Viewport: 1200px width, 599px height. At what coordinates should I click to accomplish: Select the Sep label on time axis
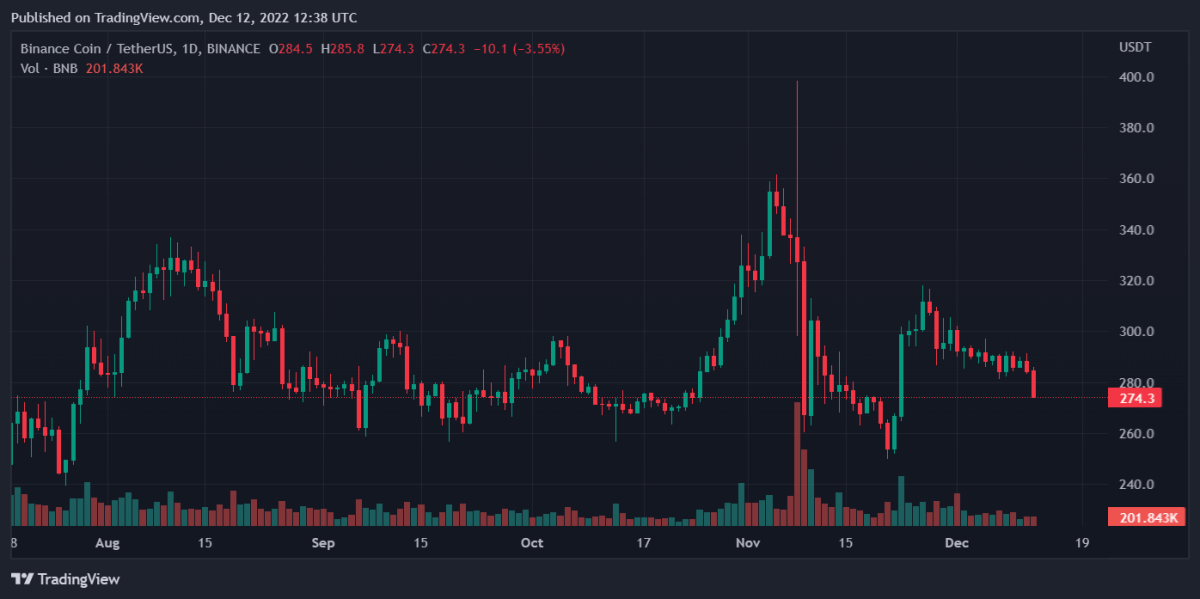[323, 543]
